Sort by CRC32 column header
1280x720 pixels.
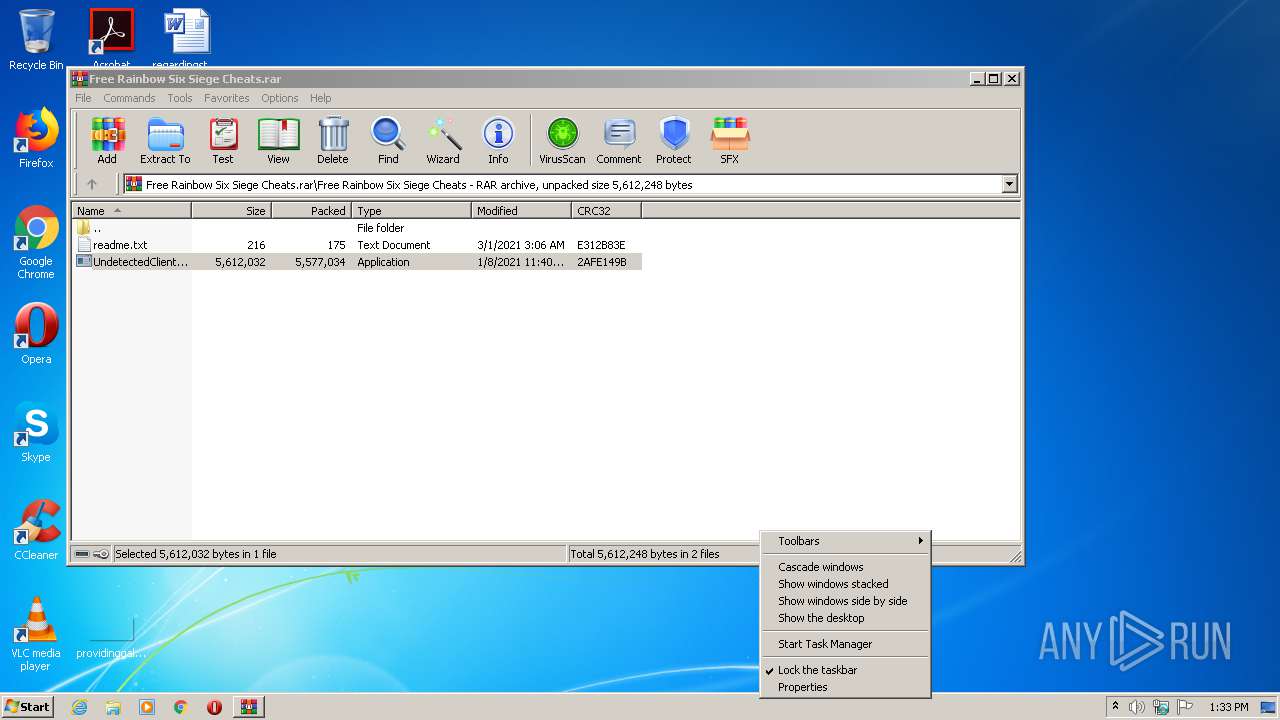(x=606, y=211)
